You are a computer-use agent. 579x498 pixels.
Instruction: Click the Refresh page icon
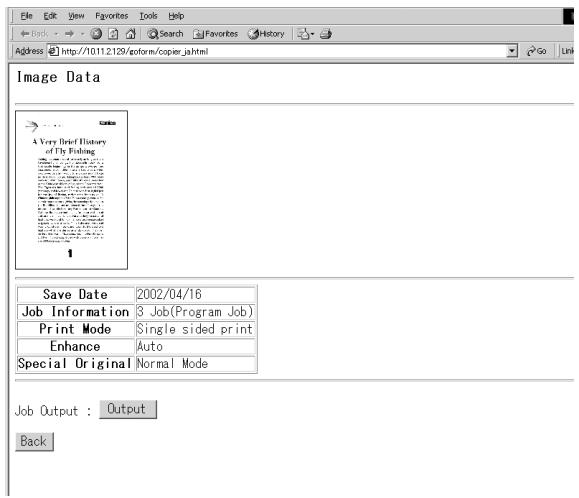coord(113,34)
